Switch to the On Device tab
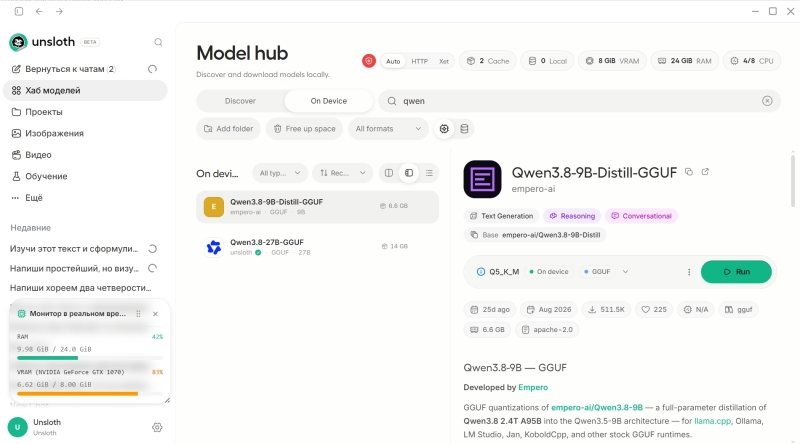Screen dimensions: 800x444 [x=329, y=101]
